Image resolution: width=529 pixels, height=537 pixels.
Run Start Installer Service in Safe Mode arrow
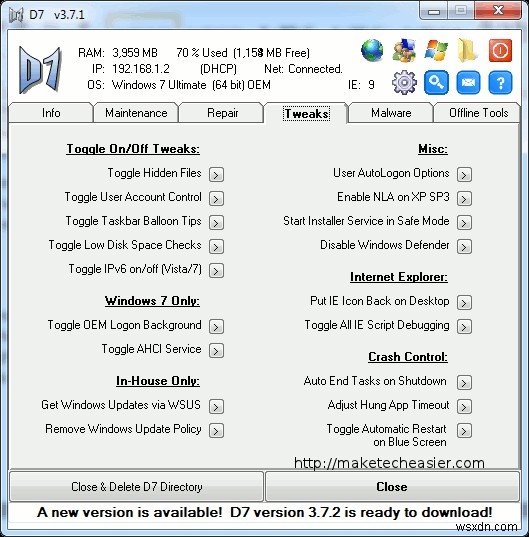(464, 222)
